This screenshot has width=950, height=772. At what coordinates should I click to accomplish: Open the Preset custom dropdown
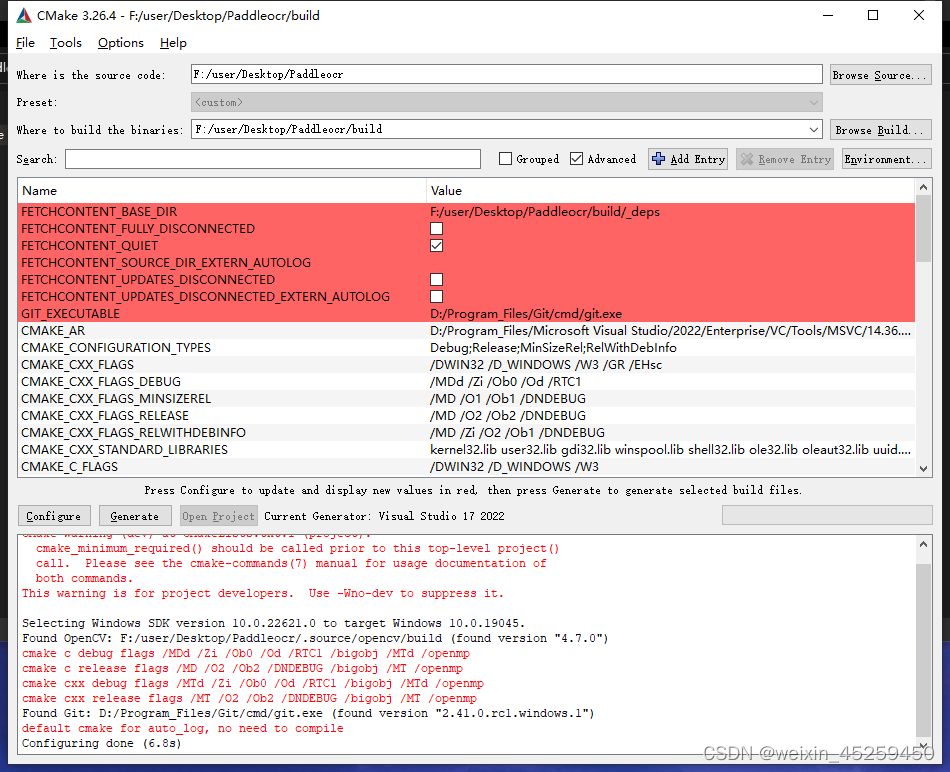pos(507,102)
